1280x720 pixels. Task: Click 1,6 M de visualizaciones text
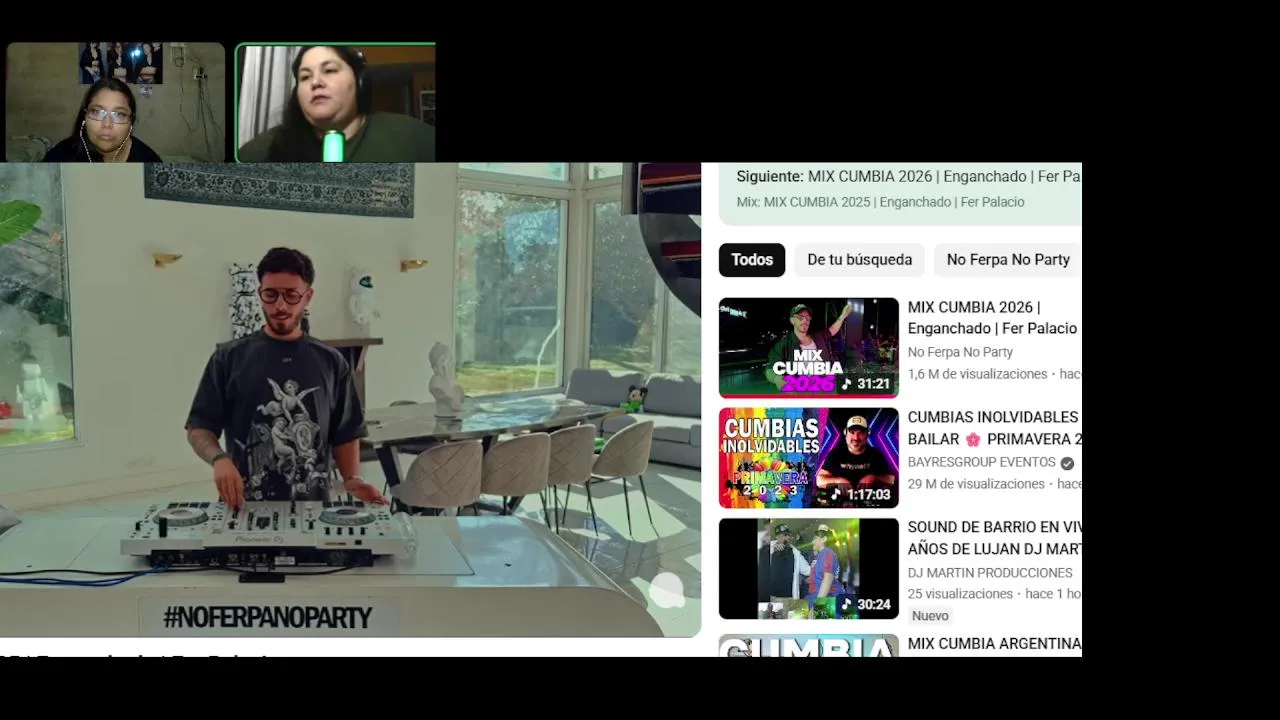977,374
